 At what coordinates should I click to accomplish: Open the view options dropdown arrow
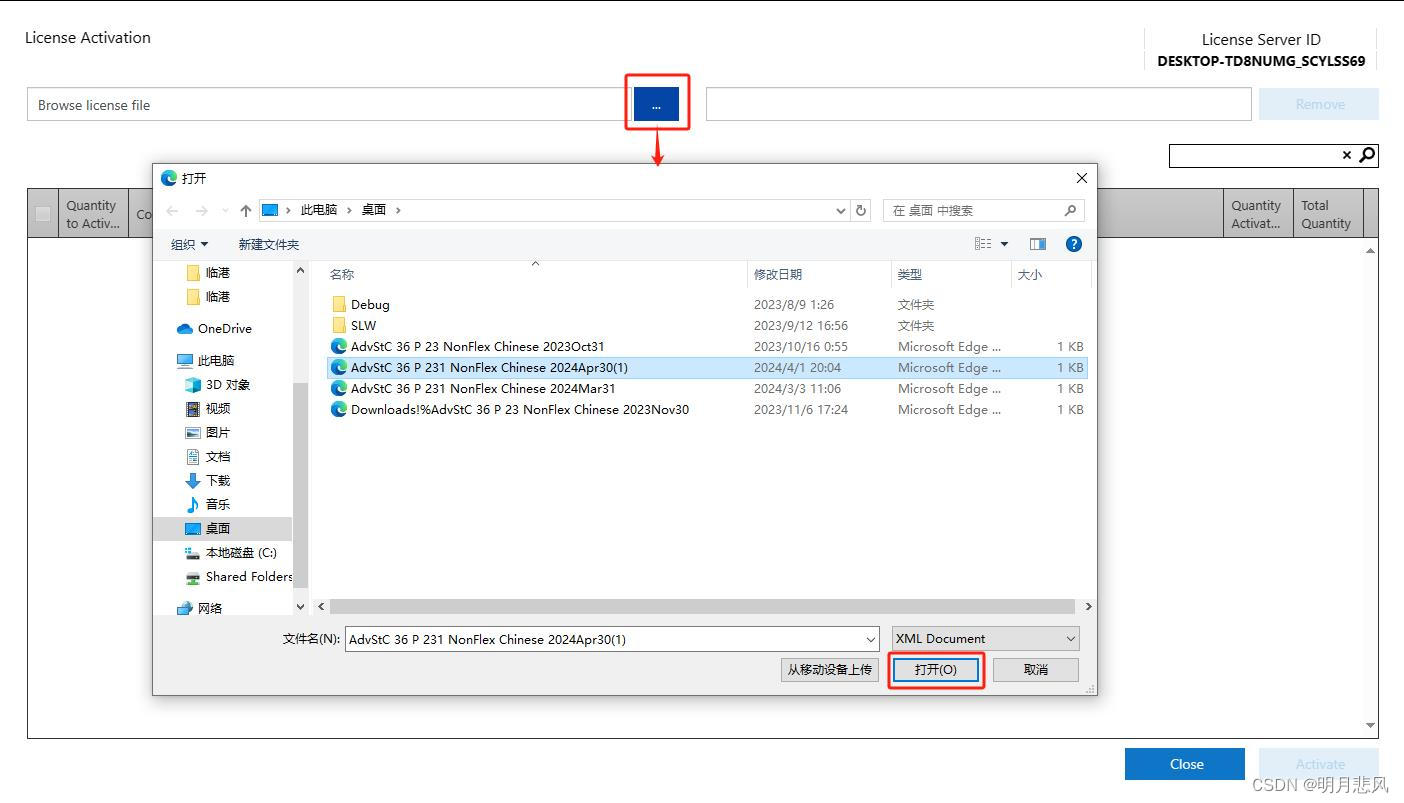pyautogui.click(x=1005, y=244)
